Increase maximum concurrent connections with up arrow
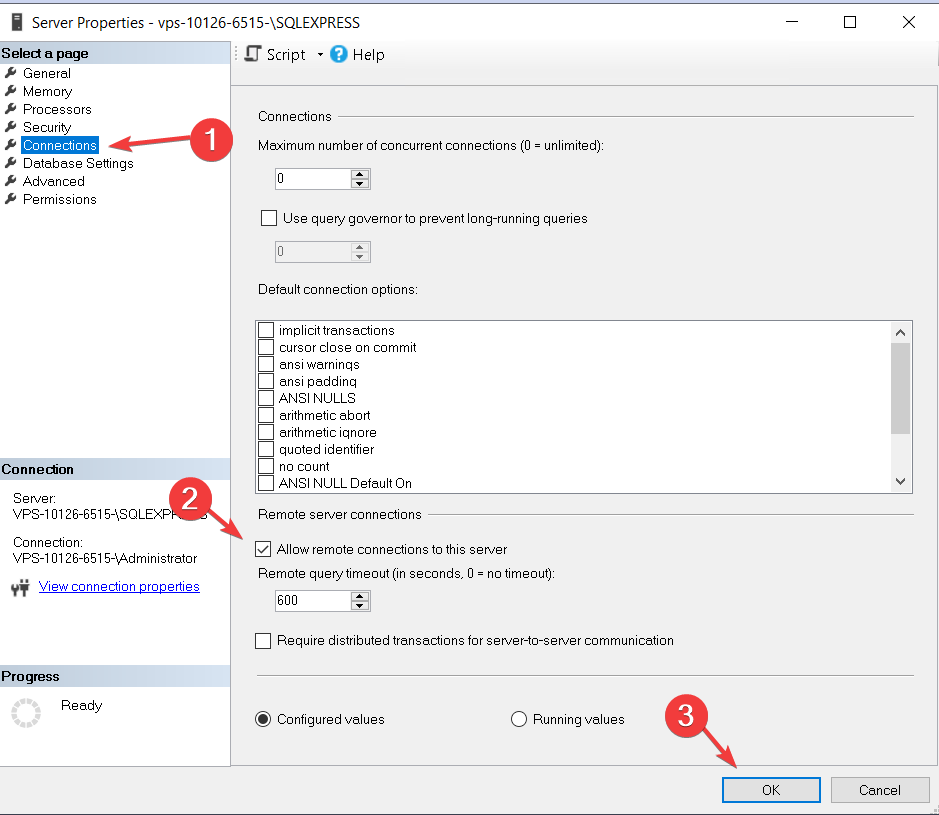 point(359,174)
